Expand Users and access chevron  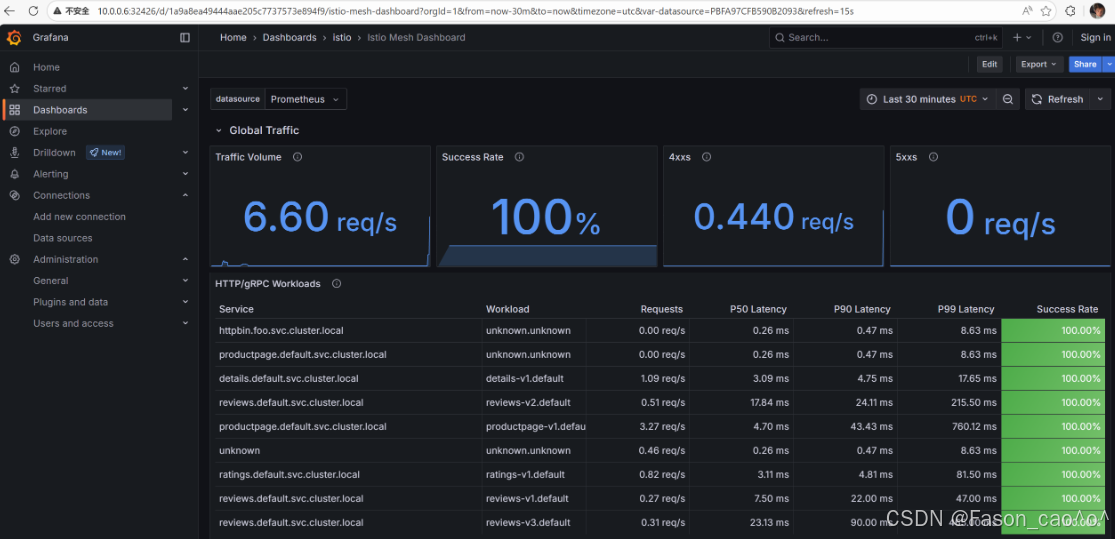(186, 324)
